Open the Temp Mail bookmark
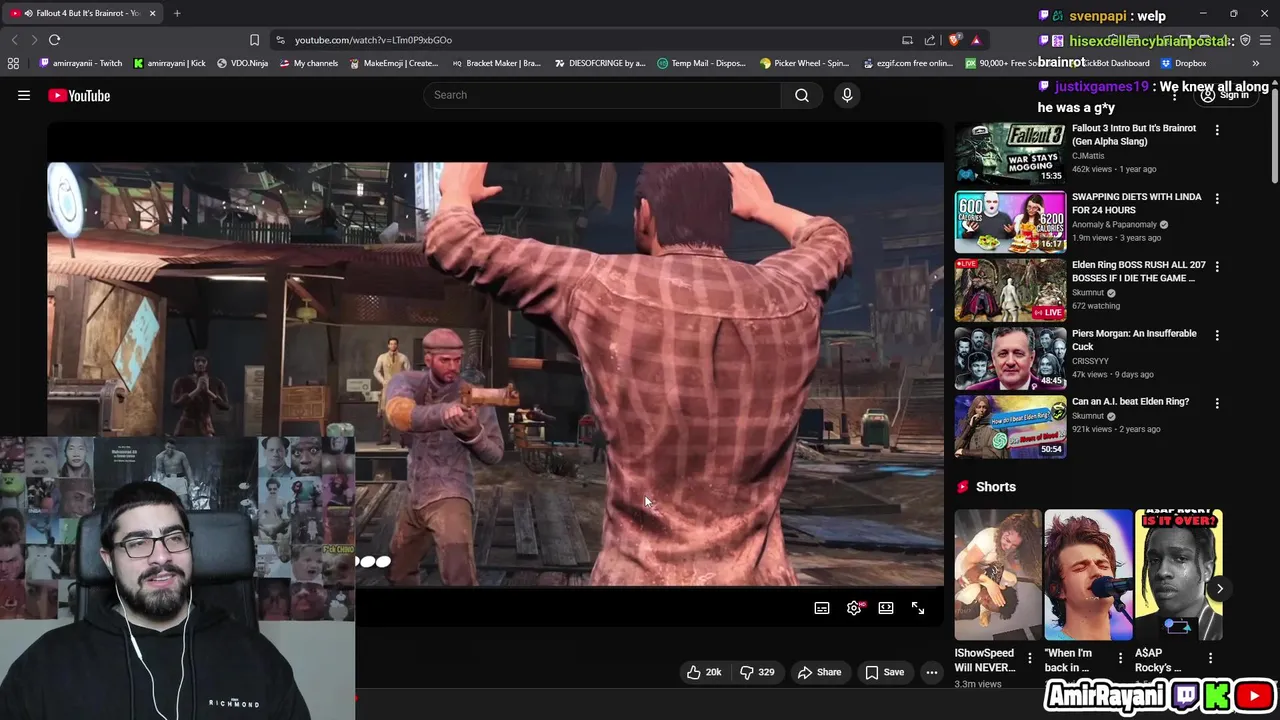The width and height of the screenshot is (1280, 720). pyautogui.click(x=701, y=63)
